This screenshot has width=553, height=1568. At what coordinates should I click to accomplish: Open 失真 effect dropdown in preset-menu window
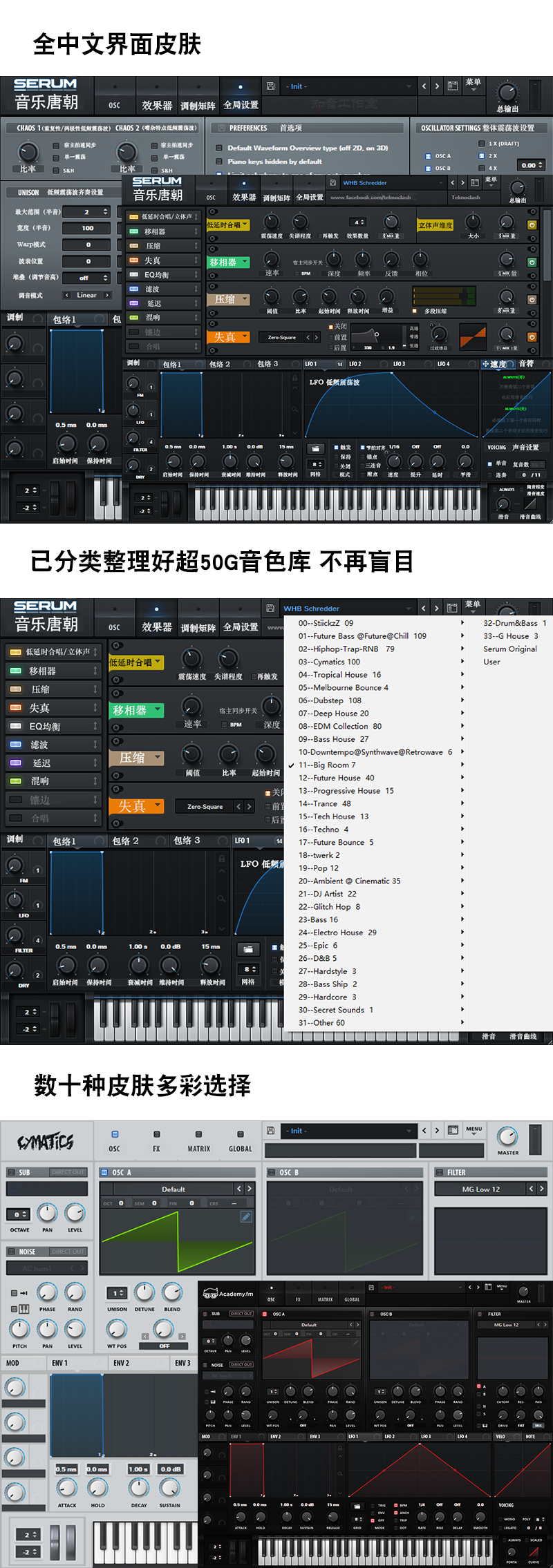pyautogui.click(x=135, y=806)
